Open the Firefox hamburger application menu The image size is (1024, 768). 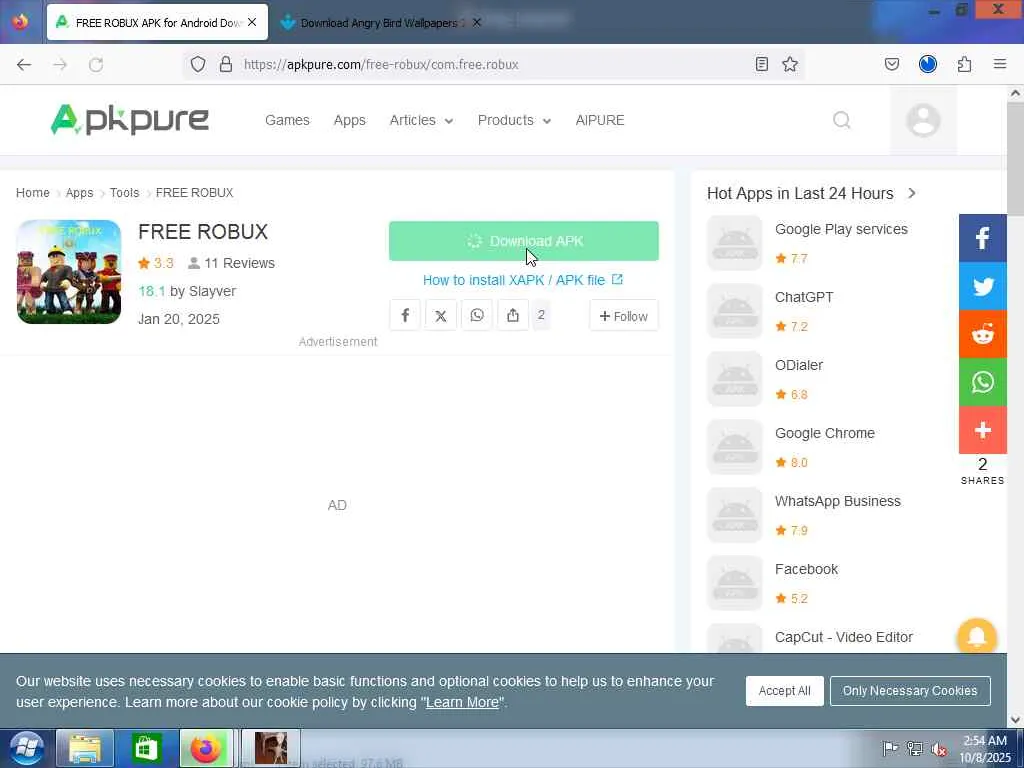pos(1000,64)
